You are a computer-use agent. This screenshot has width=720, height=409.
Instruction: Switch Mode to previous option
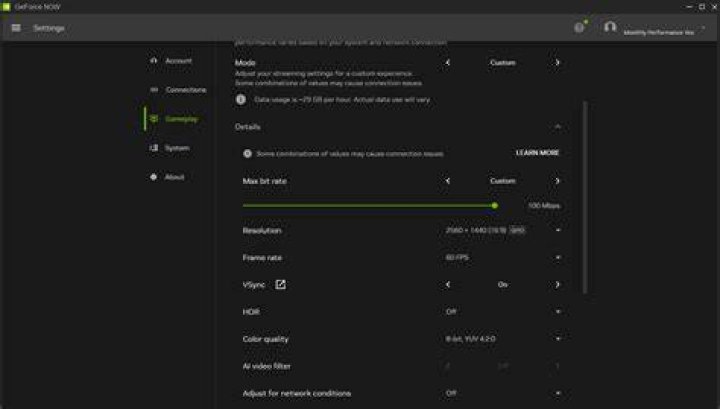coord(448,62)
